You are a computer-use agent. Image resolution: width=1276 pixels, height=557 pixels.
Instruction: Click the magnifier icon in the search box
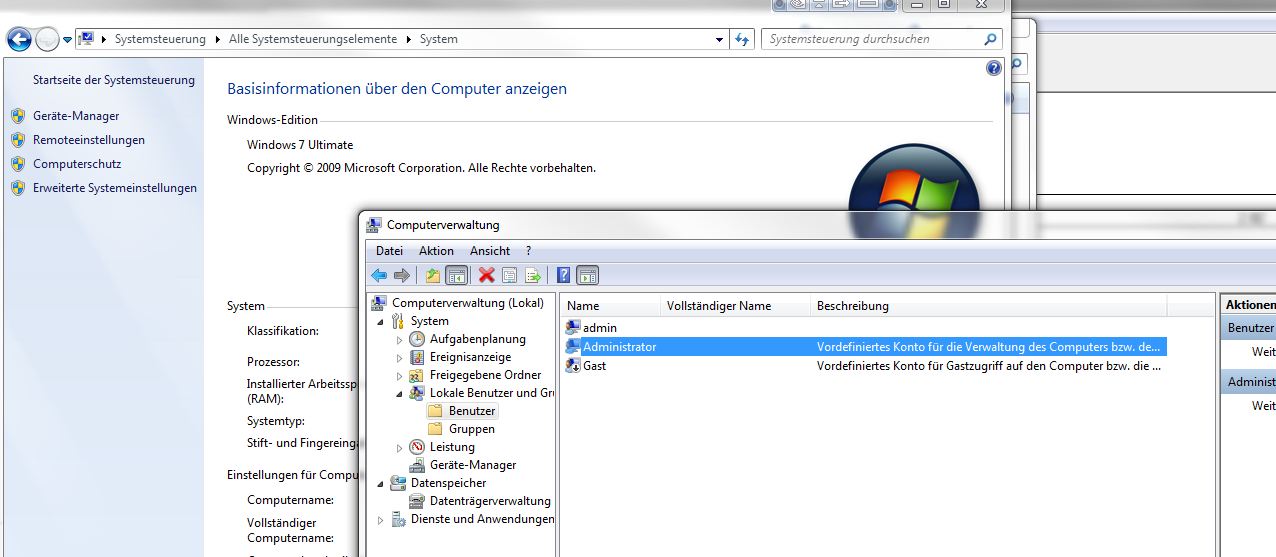point(990,39)
